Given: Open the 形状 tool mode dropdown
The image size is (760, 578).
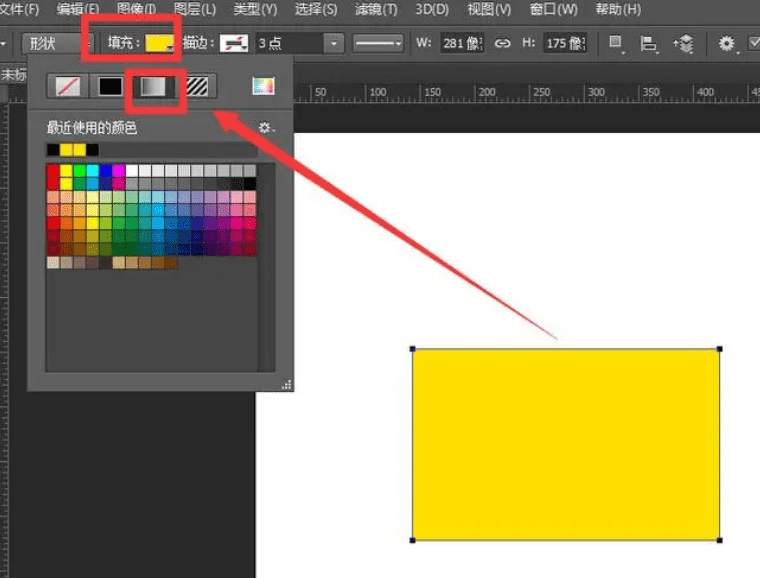Looking at the screenshot, I should point(57,44).
